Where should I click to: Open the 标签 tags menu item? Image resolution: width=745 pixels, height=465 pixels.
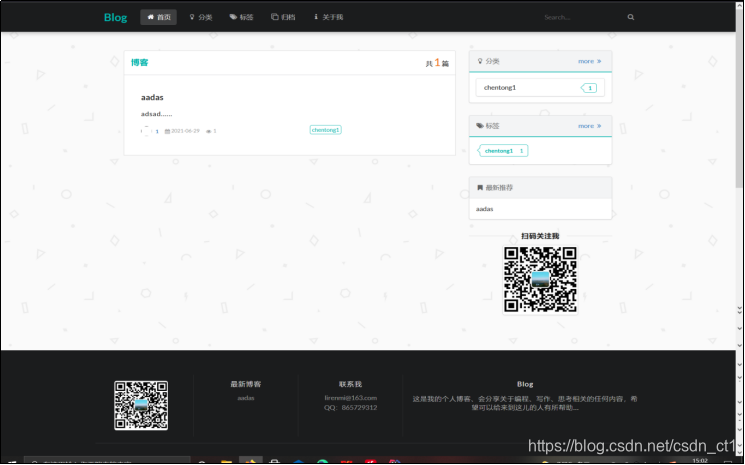[241, 17]
